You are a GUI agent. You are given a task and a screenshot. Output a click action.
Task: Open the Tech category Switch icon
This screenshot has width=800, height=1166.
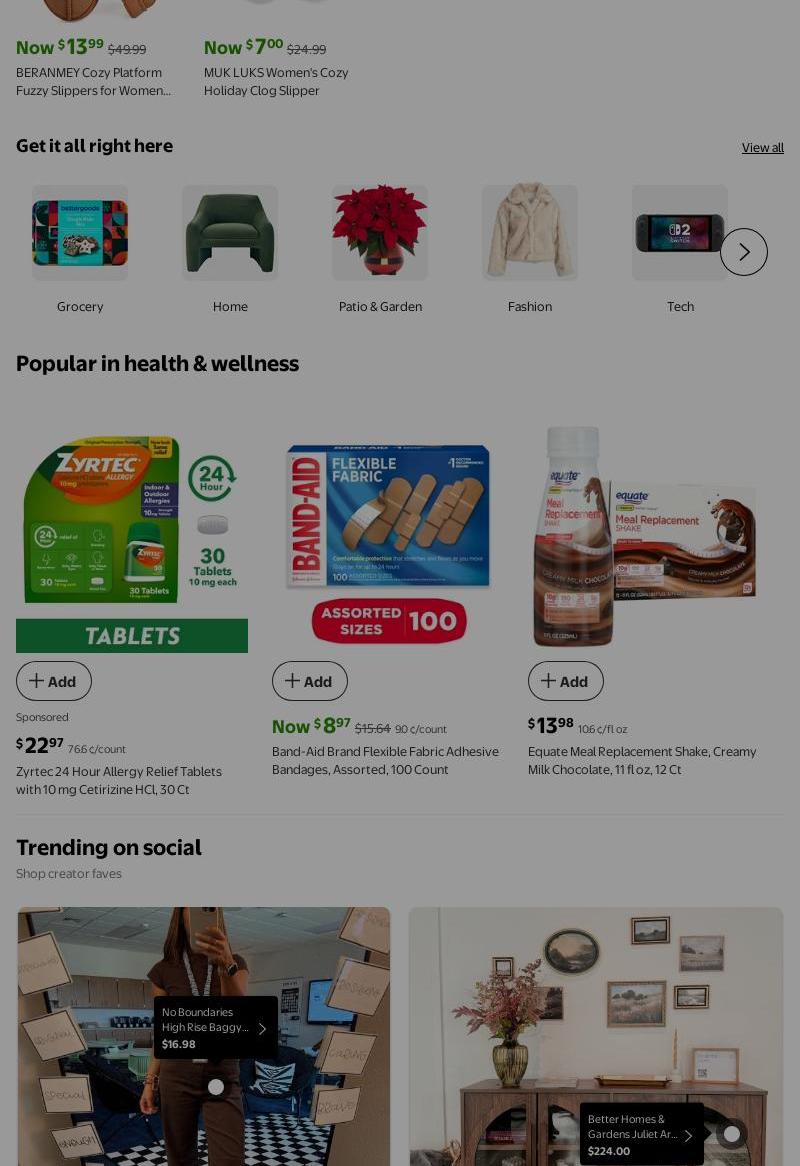680,233
